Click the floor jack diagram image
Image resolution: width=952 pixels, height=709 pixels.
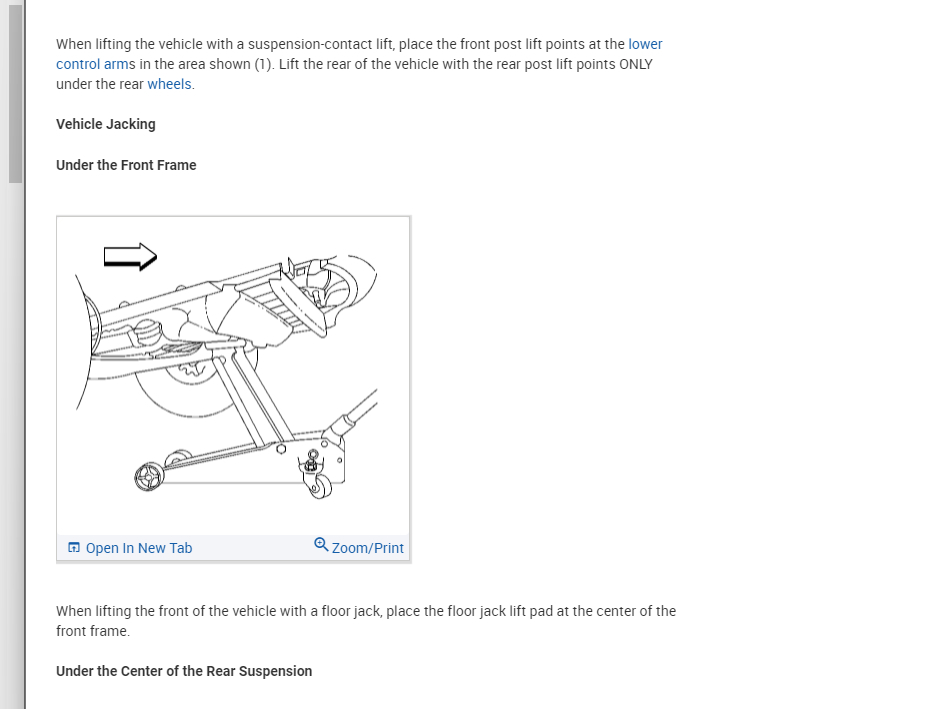233,375
